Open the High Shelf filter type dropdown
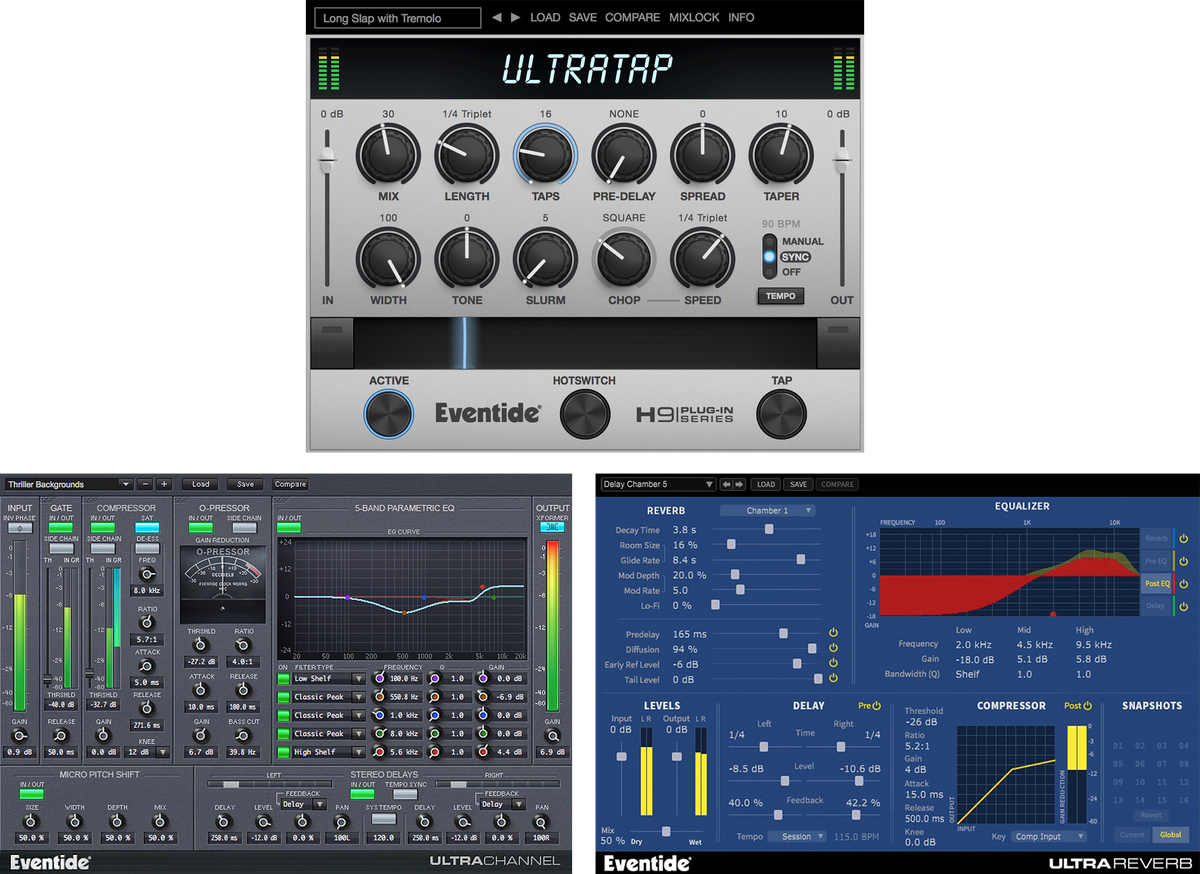This screenshot has height=874, width=1200. pos(329,751)
